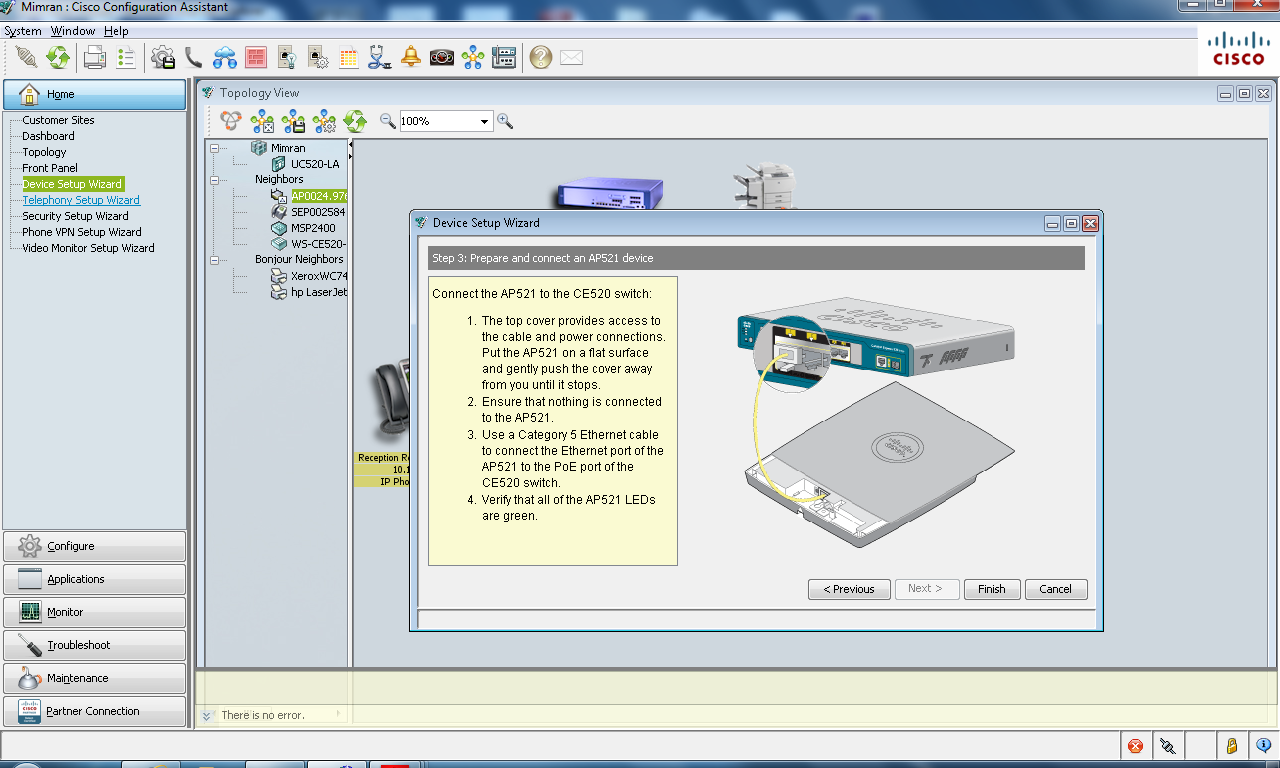
Task: Open the Help menu
Action: click(116, 31)
